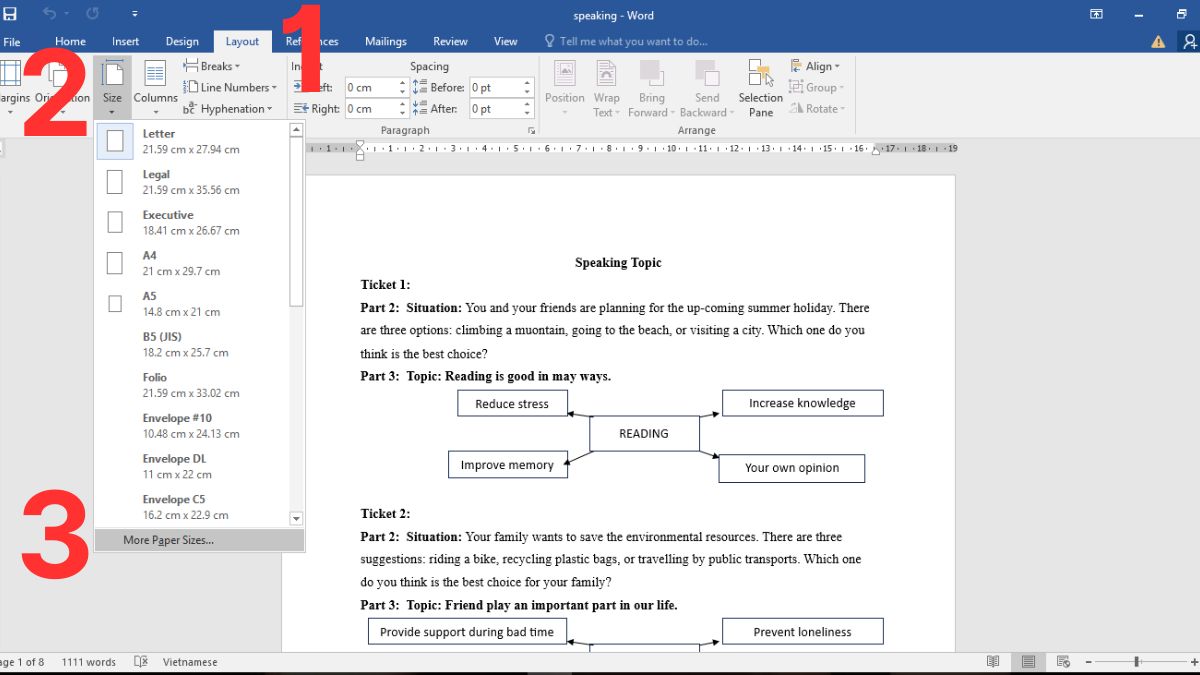Screen dimensions: 1200x675
Task: Click the Send Backward button
Action: coord(707,88)
